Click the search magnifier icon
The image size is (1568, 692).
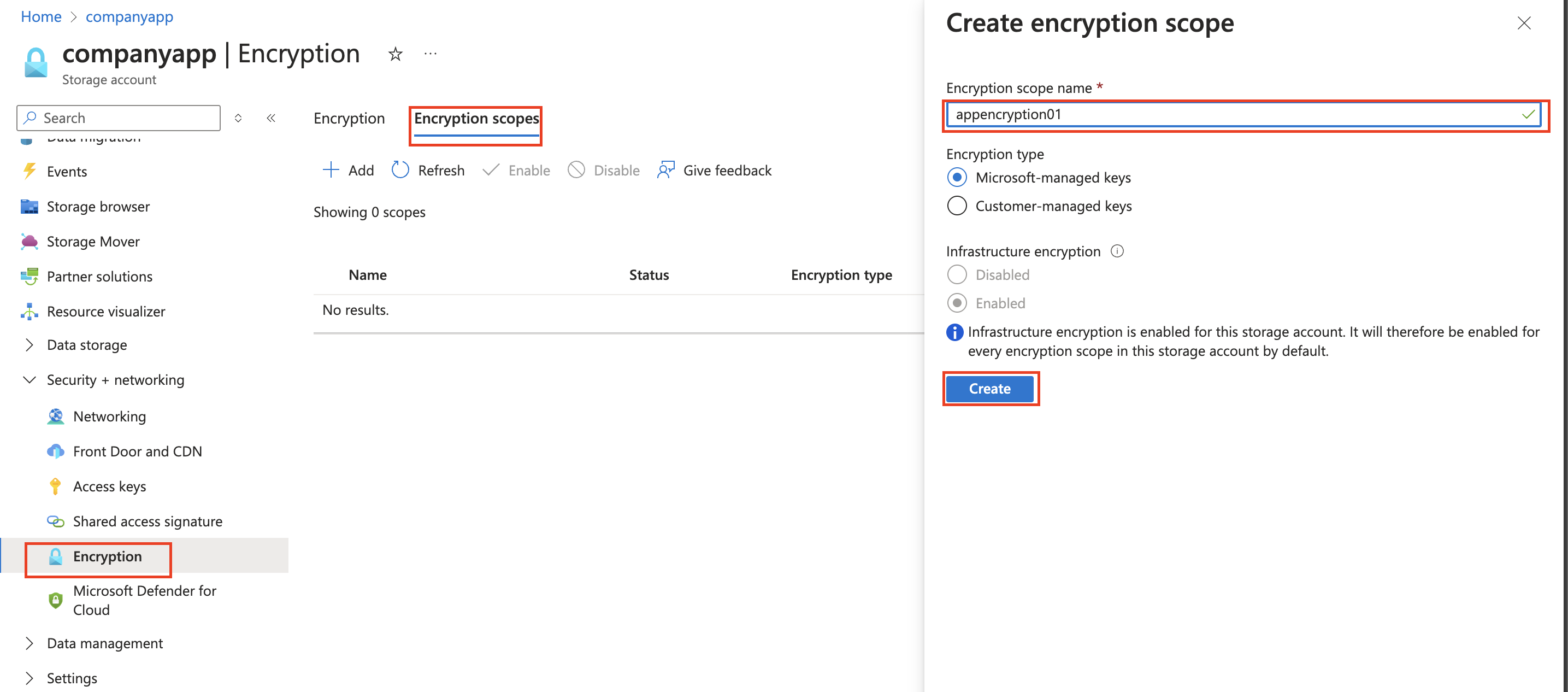pyautogui.click(x=30, y=118)
